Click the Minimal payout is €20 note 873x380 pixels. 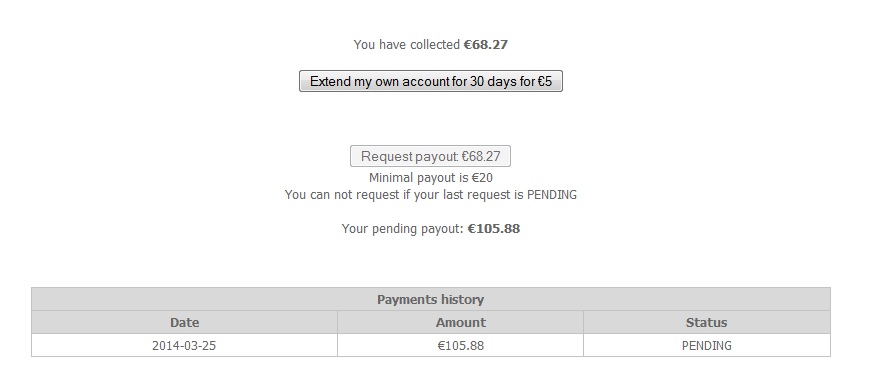point(430,178)
